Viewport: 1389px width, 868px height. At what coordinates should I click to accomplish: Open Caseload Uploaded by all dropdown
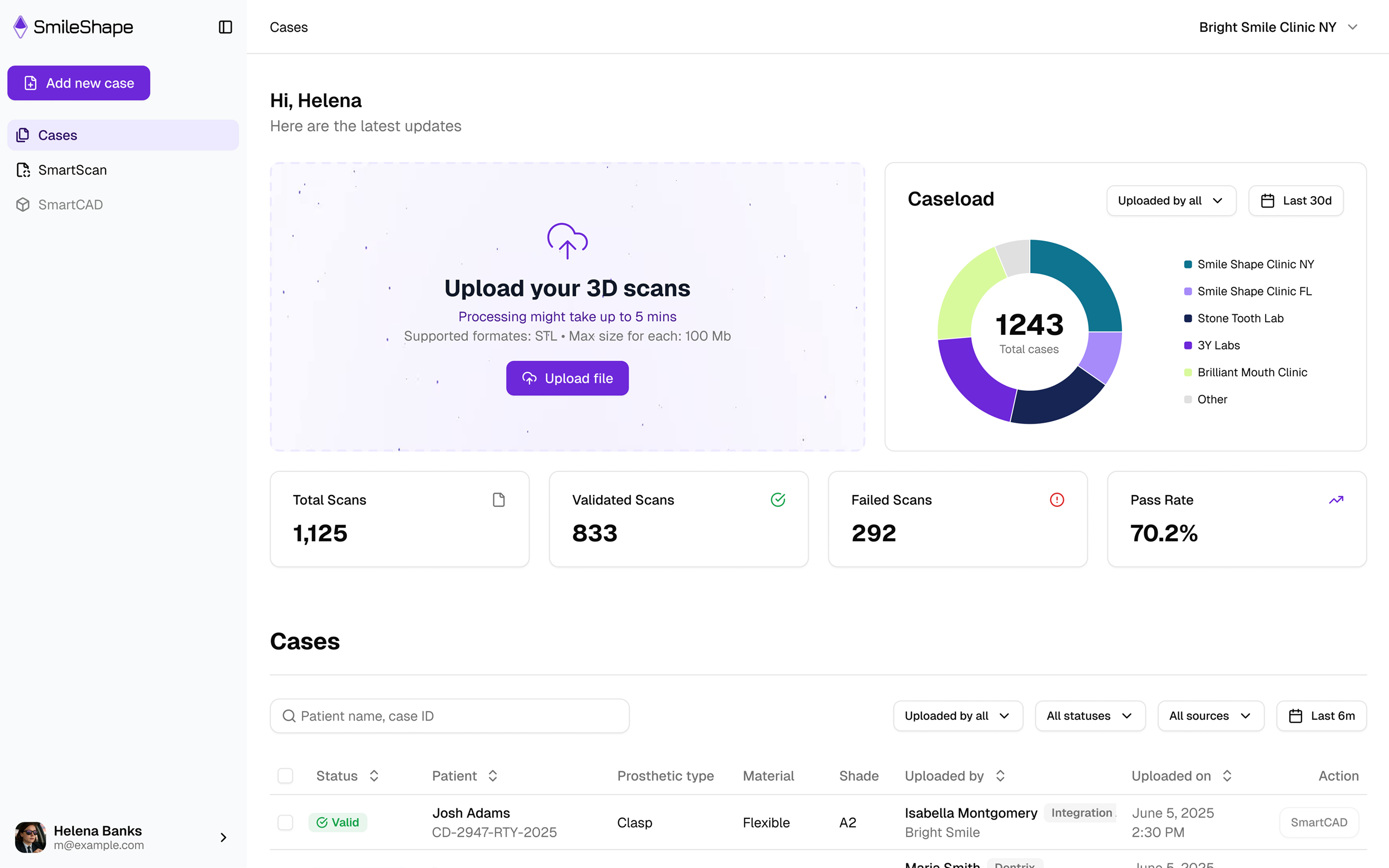[x=1171, y=200]
